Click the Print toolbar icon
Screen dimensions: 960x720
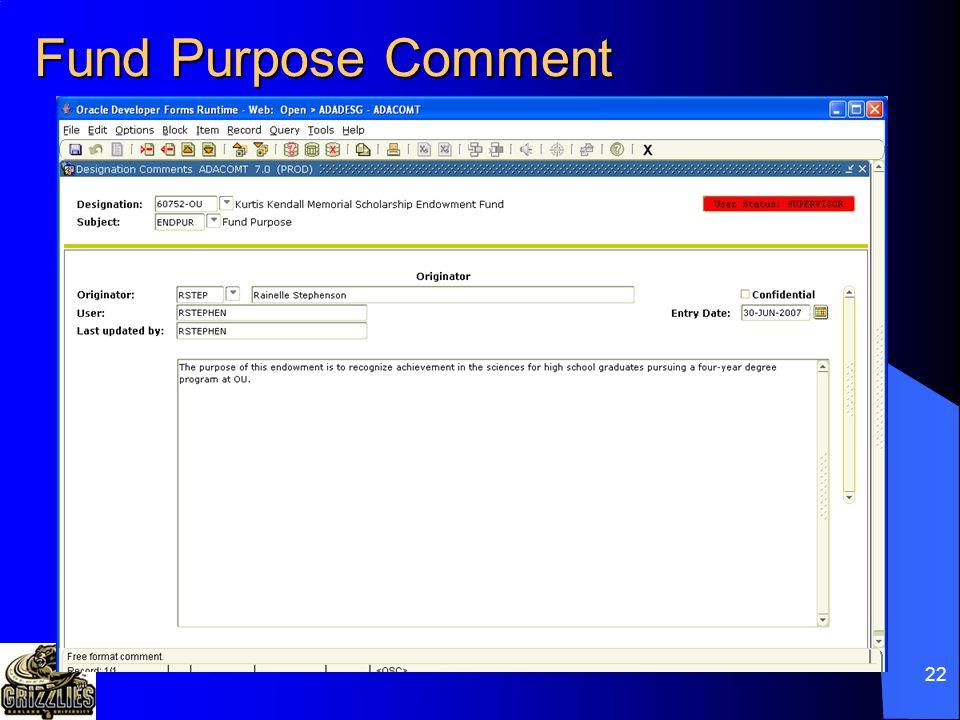tap(394, 149)
